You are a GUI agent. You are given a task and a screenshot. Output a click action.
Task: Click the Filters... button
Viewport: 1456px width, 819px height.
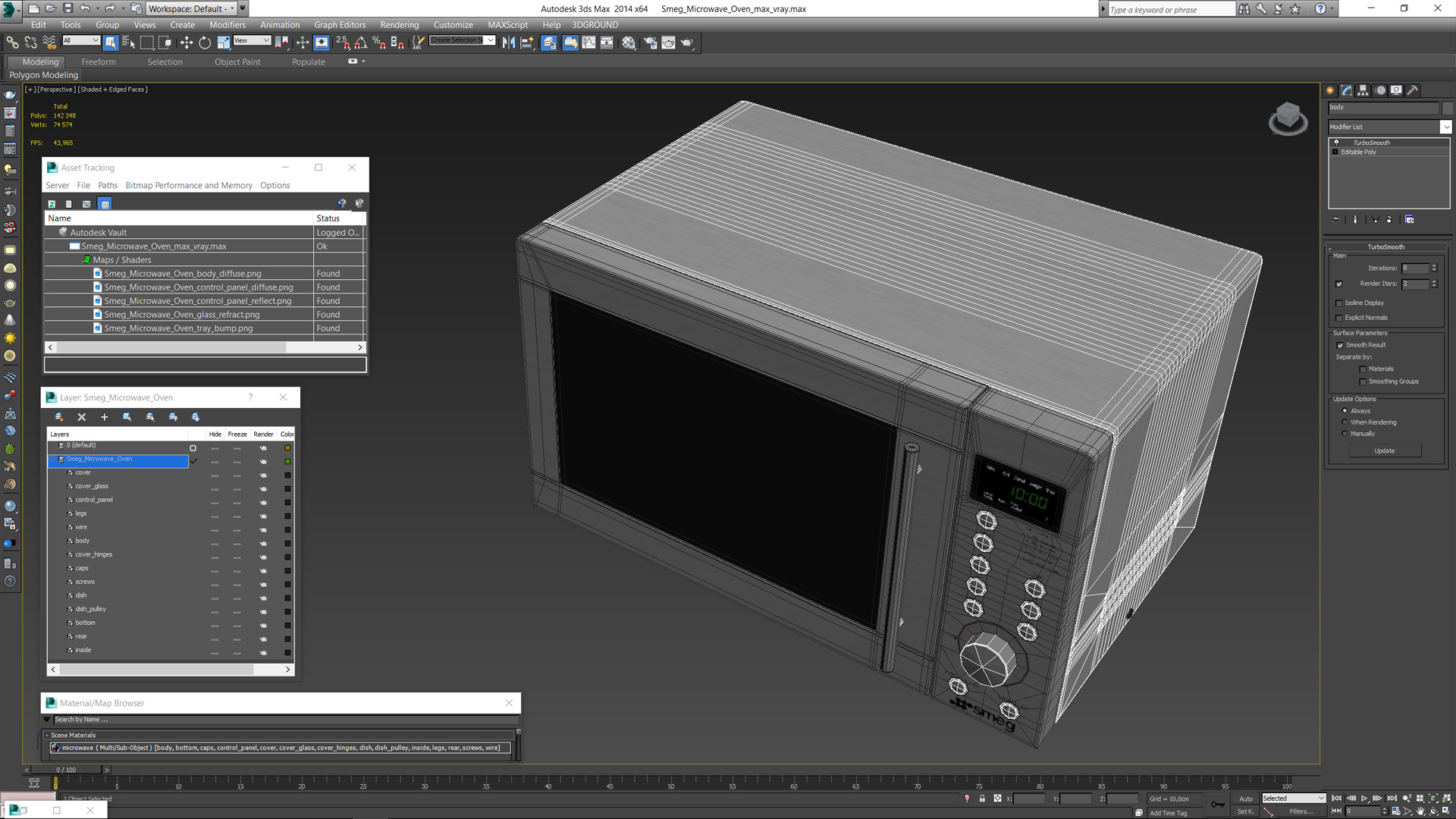[1301, 811]
